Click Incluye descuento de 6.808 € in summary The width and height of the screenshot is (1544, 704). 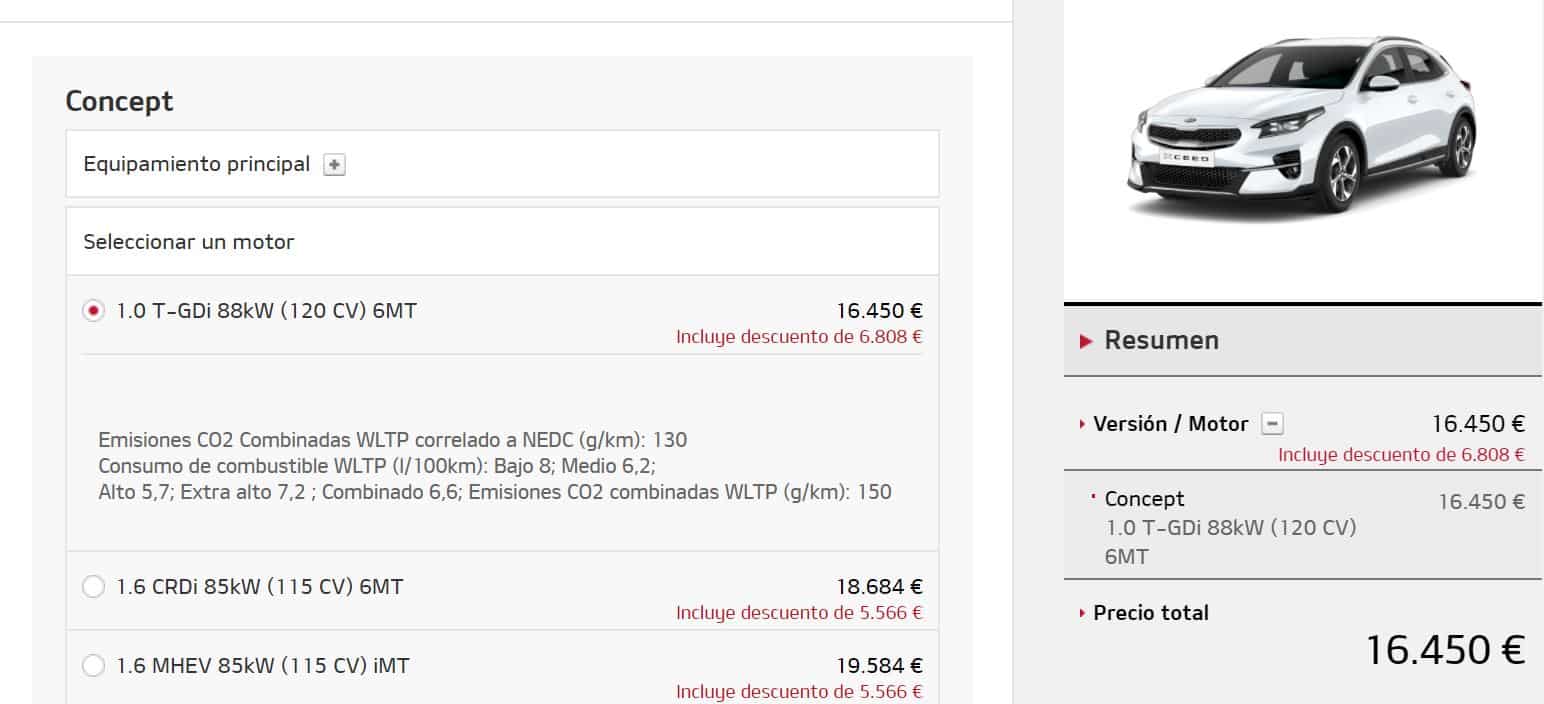(1401, 455)
